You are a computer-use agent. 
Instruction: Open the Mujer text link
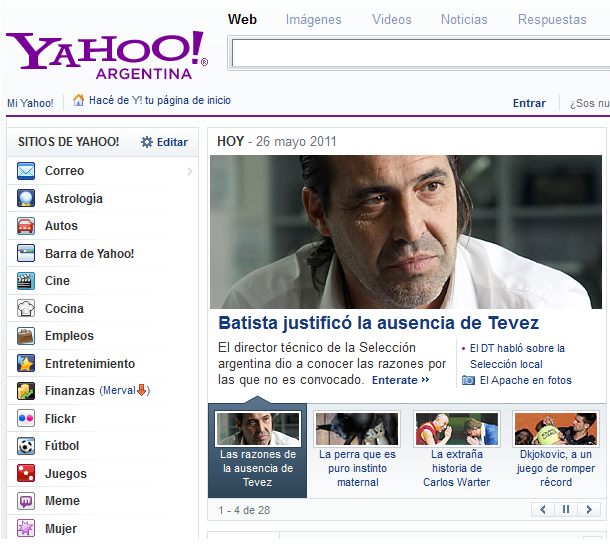tap(61, 529)
